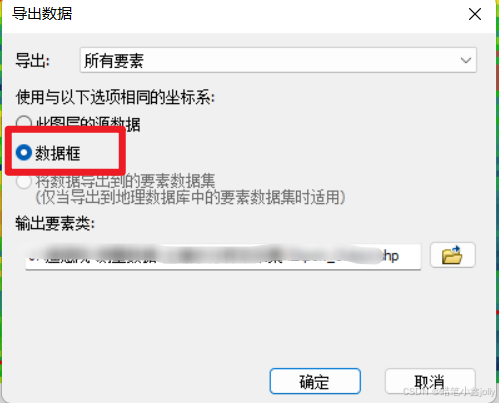The width and height of the screenshot is (499, 403).
Task: Choose the 将数据导出到的要素数据集 radio option
Action: (24, 182)
